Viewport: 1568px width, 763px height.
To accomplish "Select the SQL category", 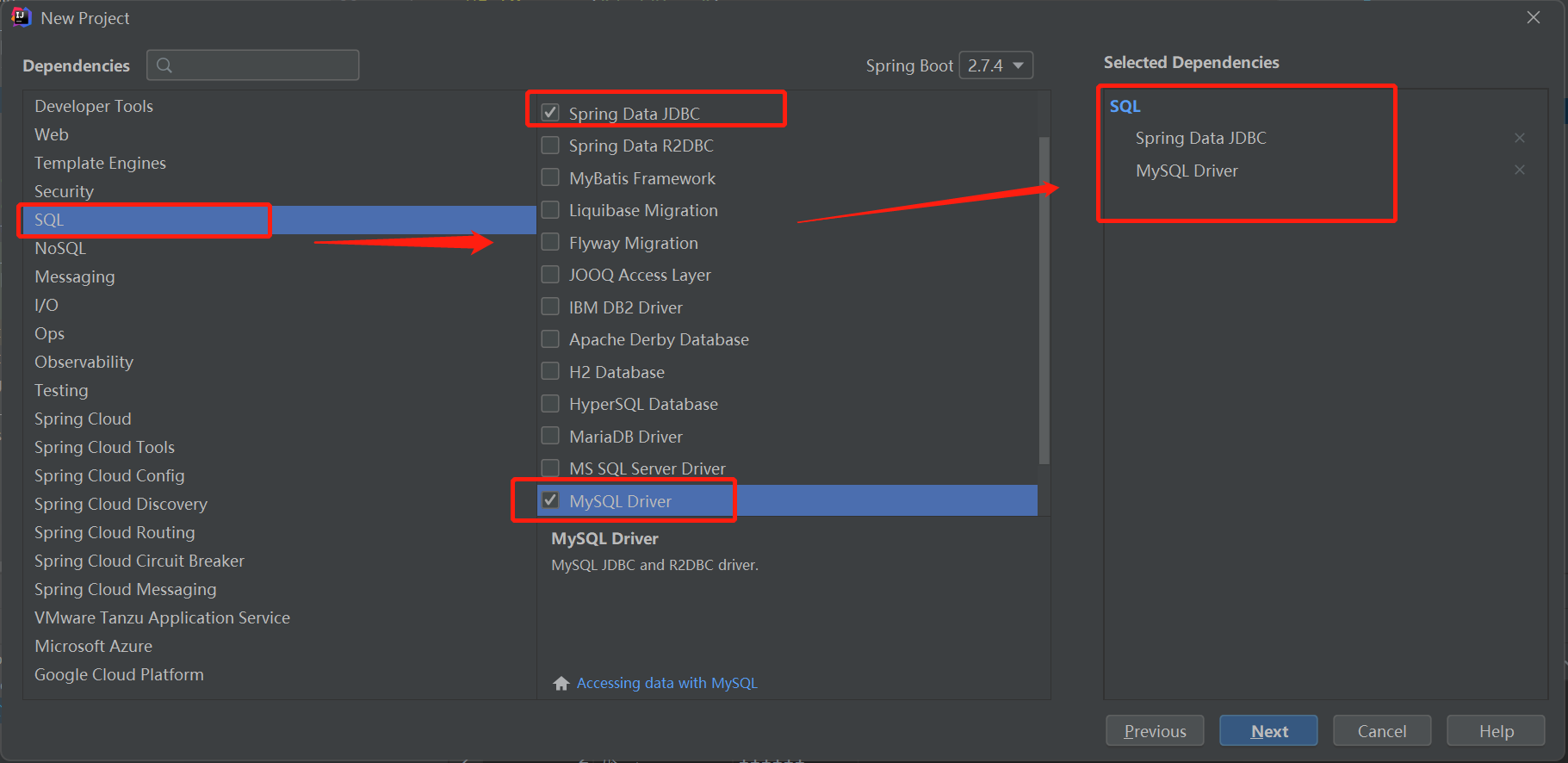I will (x=280, y=220).
